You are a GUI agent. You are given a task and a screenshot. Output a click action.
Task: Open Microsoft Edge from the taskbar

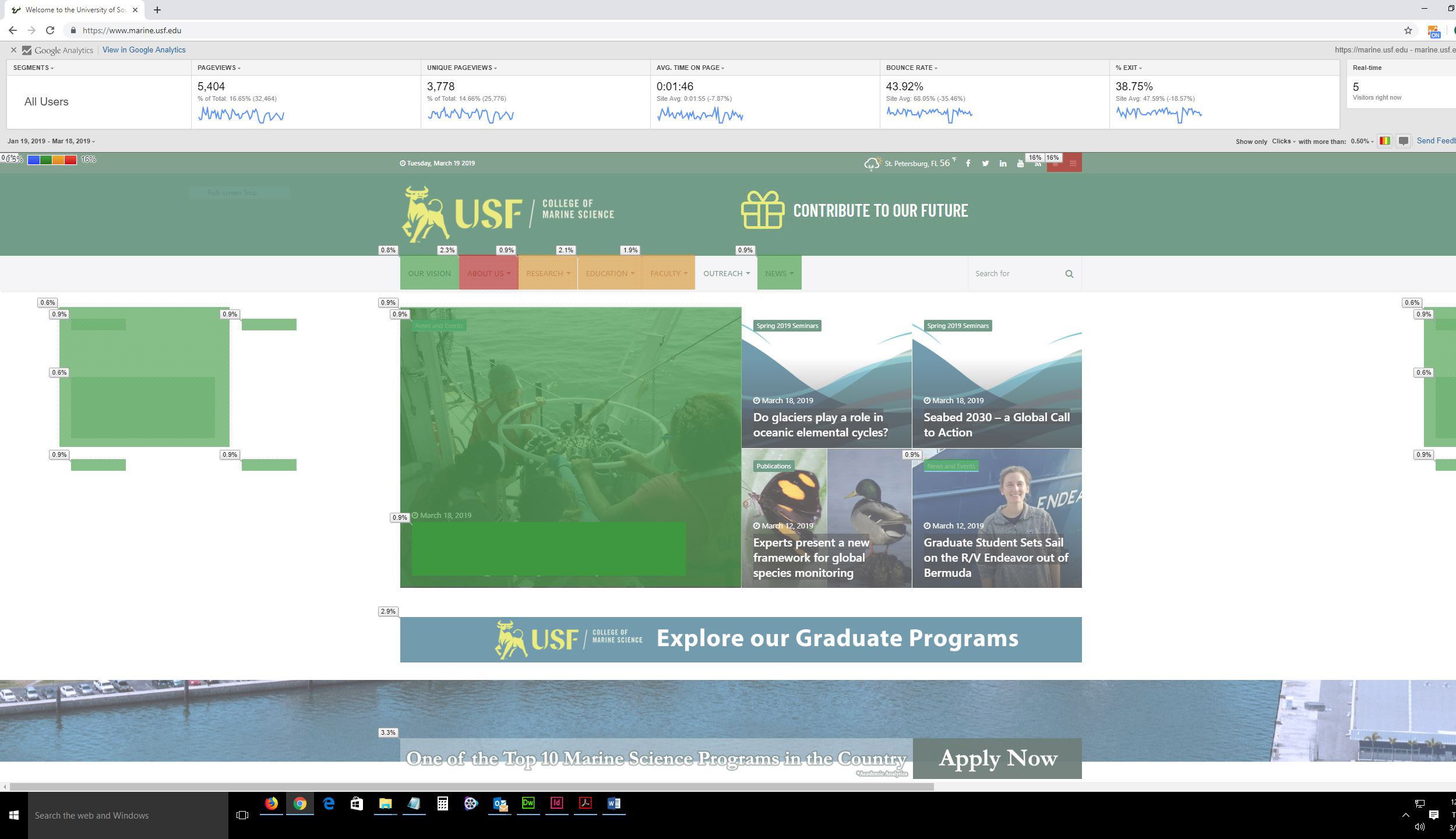pyautogui.click(x=329, y=804)
